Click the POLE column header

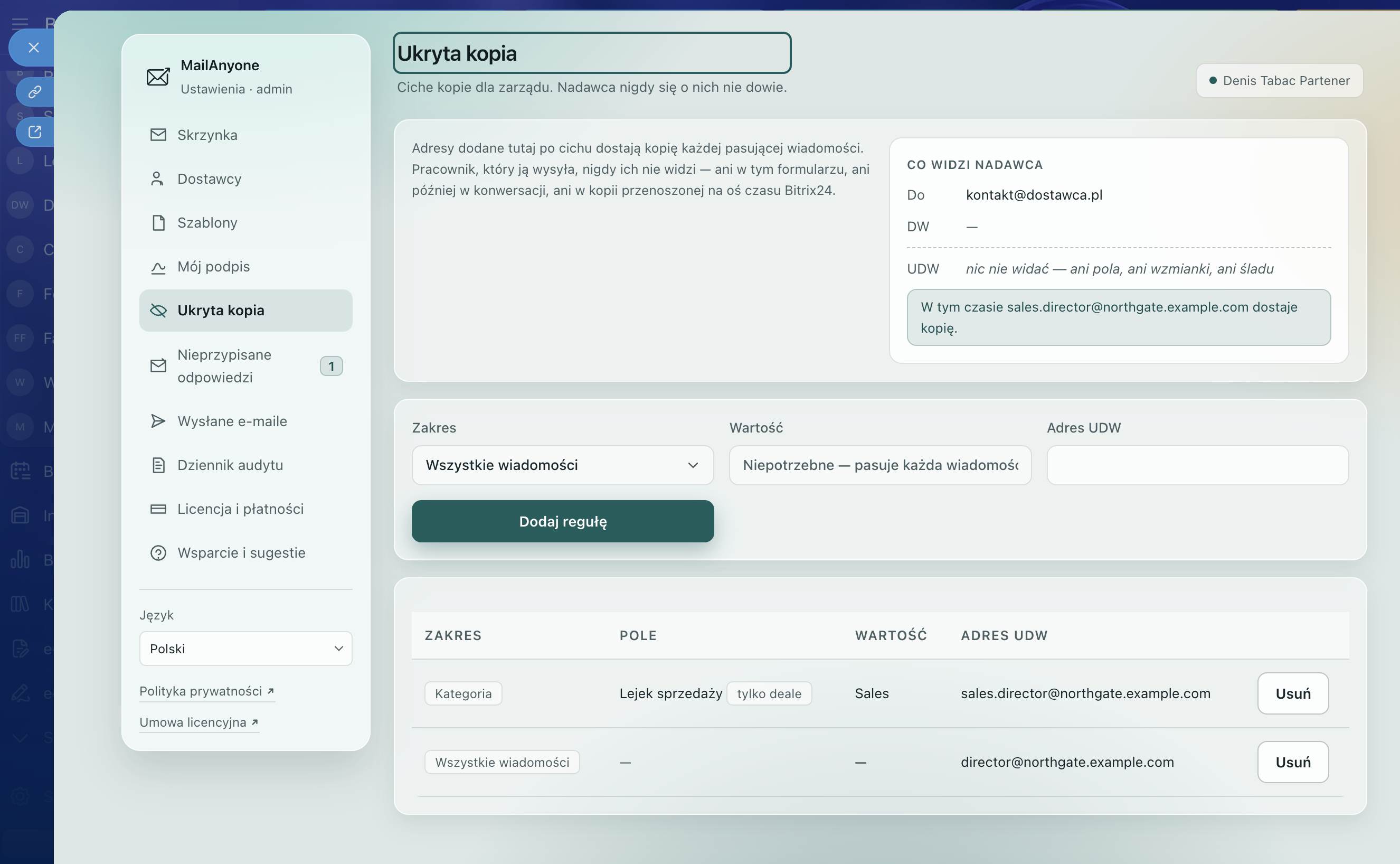(x=638, y=635)
